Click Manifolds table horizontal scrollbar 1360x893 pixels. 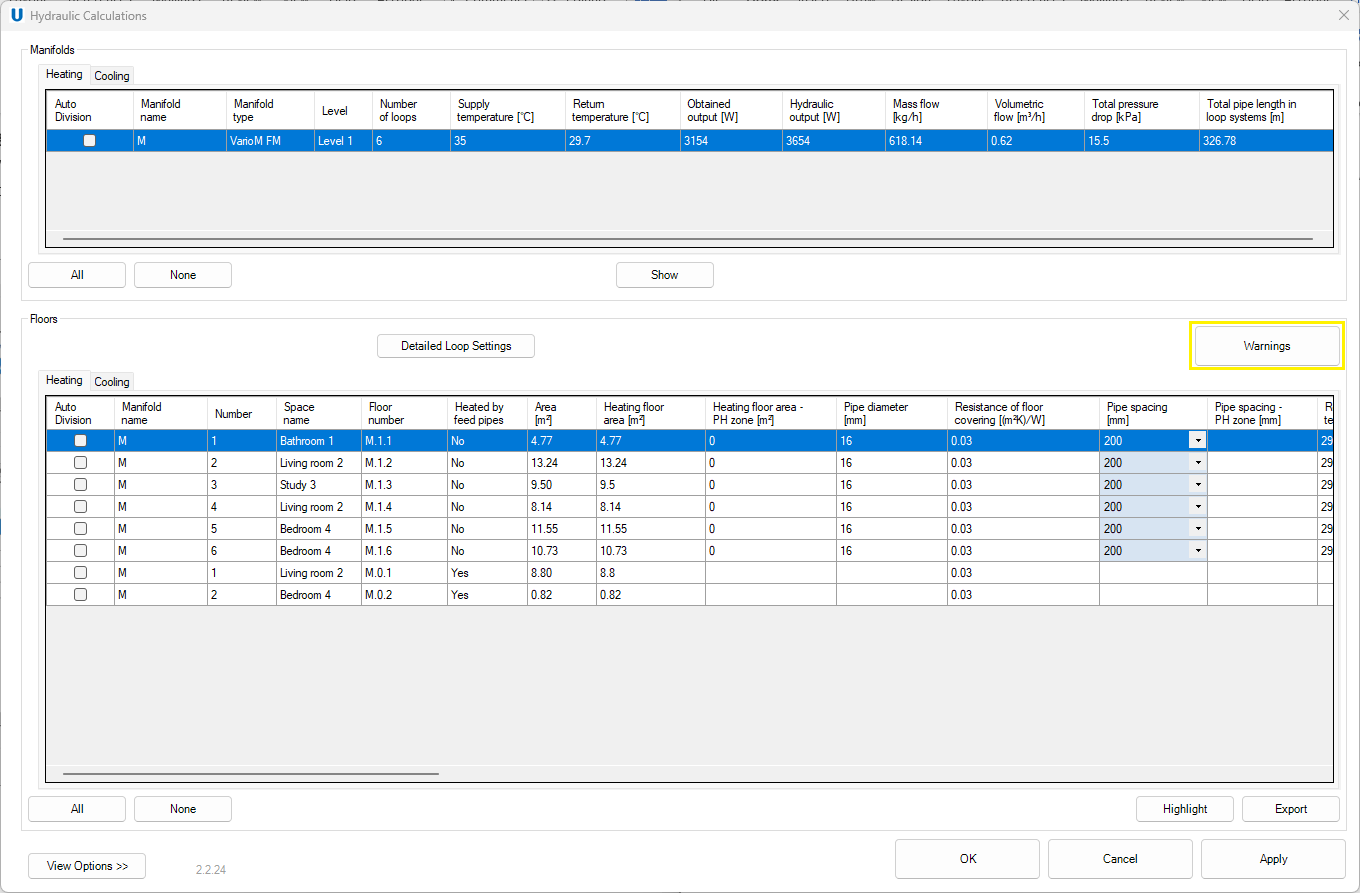click(687, 239)
